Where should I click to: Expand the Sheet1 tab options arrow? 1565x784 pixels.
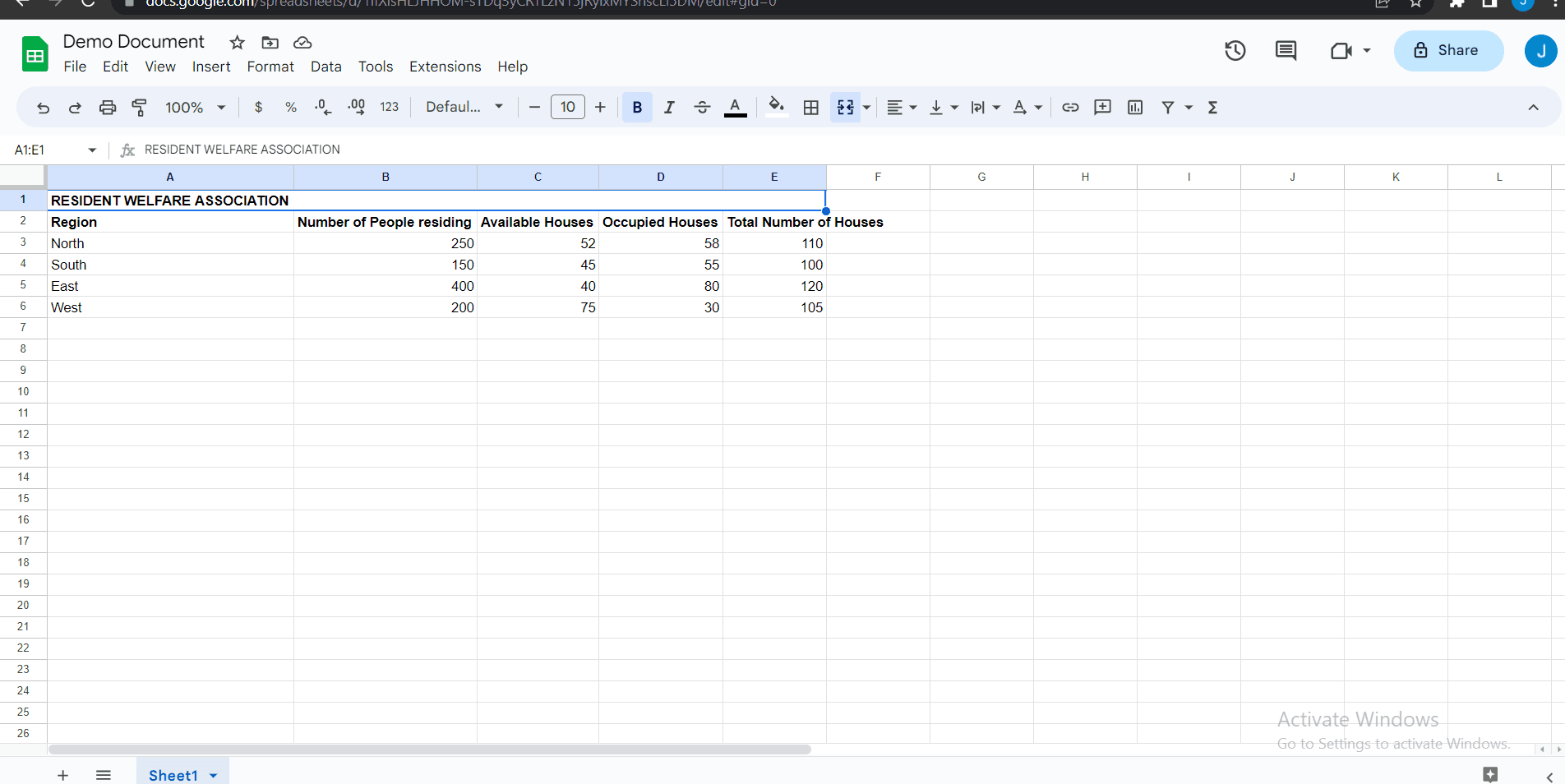tap(214, 776)
